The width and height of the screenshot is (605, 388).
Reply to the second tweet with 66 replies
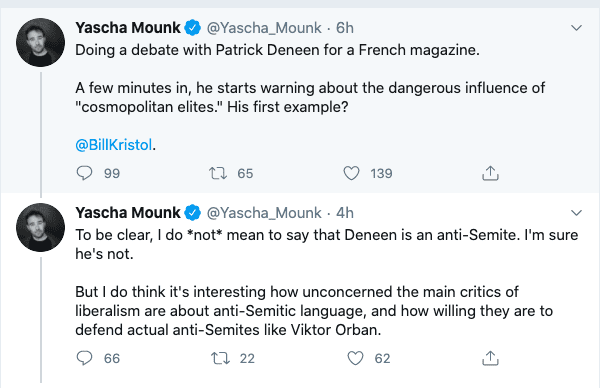(x=84, y=358)
